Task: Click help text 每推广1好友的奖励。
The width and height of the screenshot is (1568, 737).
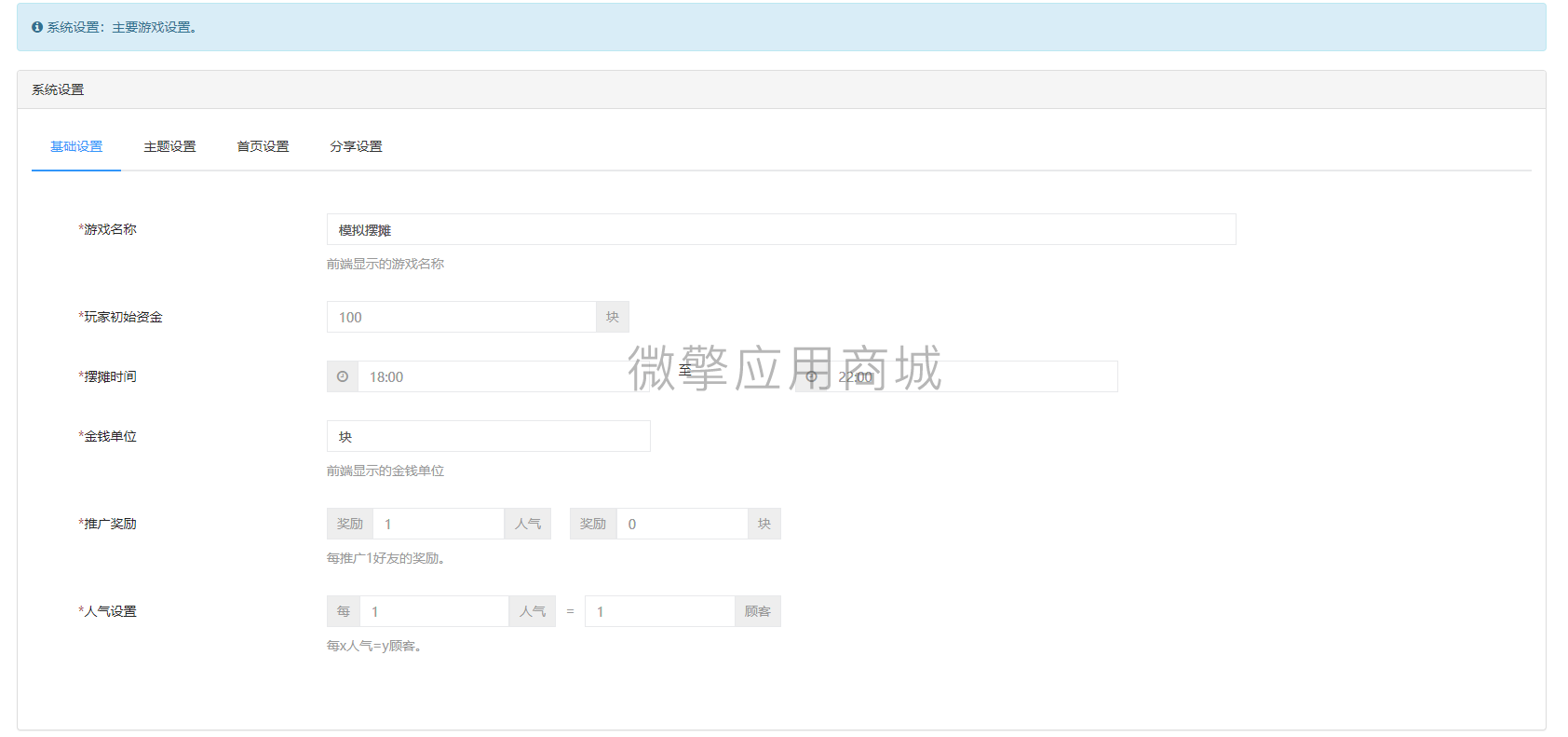Action: [387, 558]
